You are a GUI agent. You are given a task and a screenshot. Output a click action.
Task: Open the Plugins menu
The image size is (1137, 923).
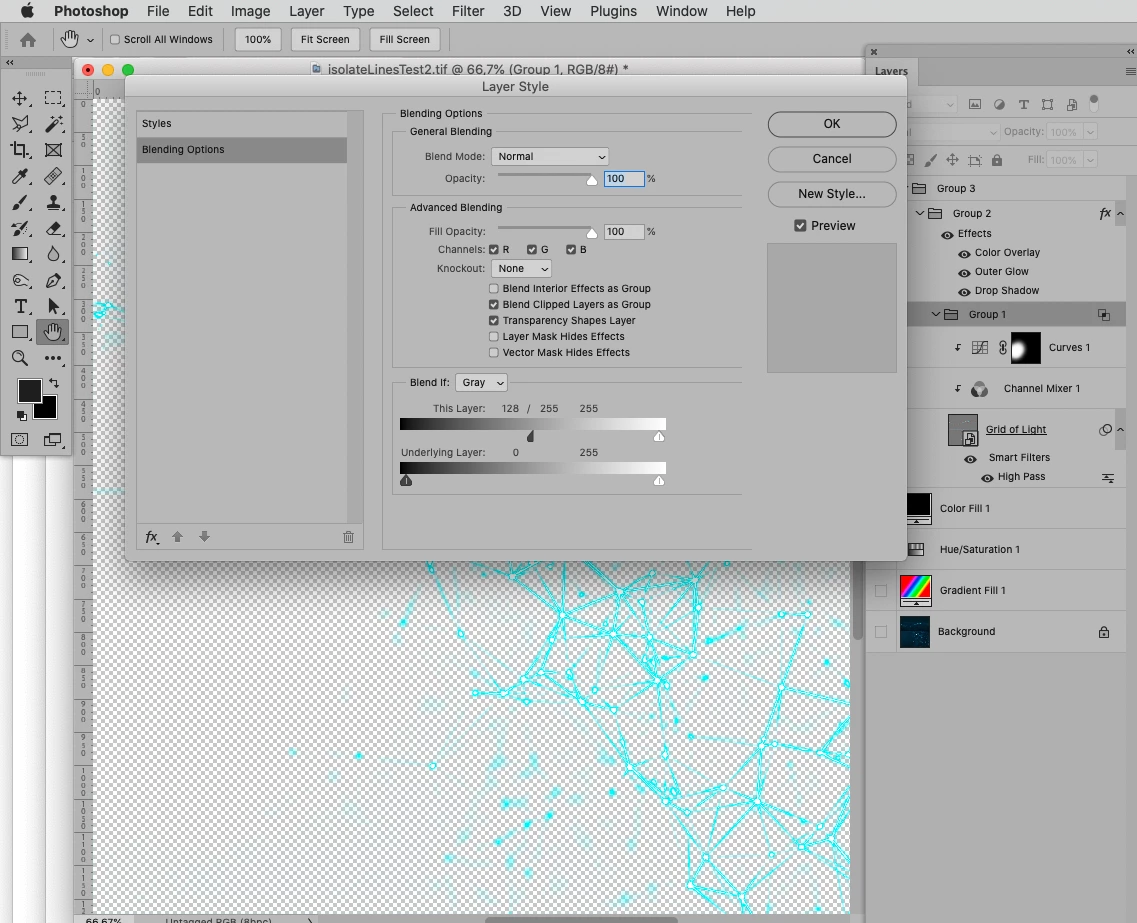613,11
